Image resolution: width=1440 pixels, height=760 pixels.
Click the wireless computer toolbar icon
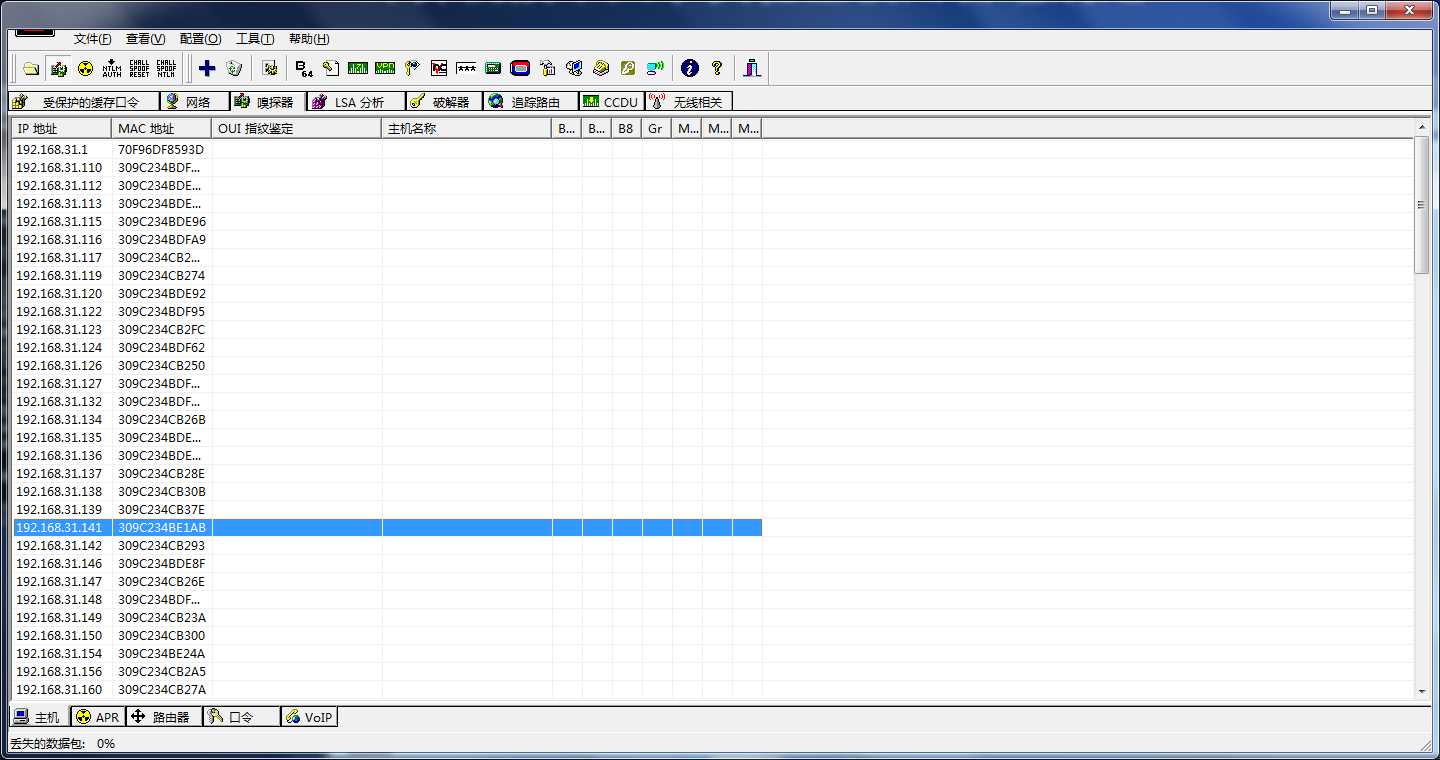pyautogui.click(x=655, y=68)
